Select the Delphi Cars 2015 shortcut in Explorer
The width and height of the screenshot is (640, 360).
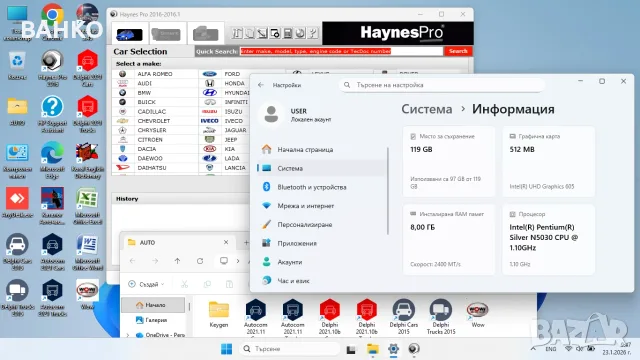404,317
